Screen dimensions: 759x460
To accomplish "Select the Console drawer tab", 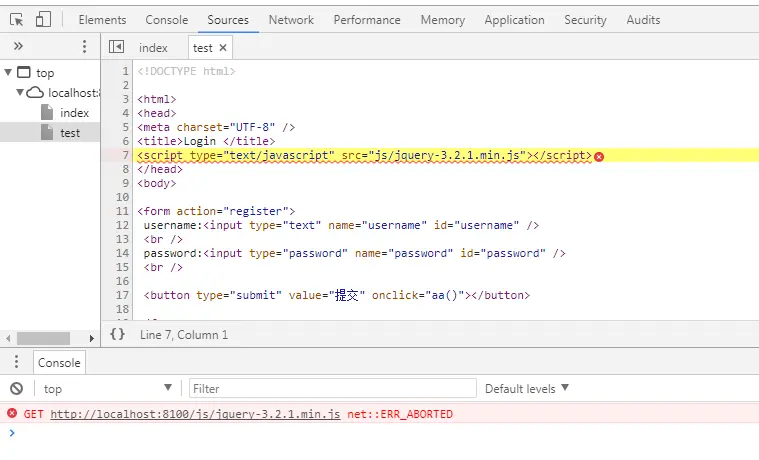I will point(59,362).
